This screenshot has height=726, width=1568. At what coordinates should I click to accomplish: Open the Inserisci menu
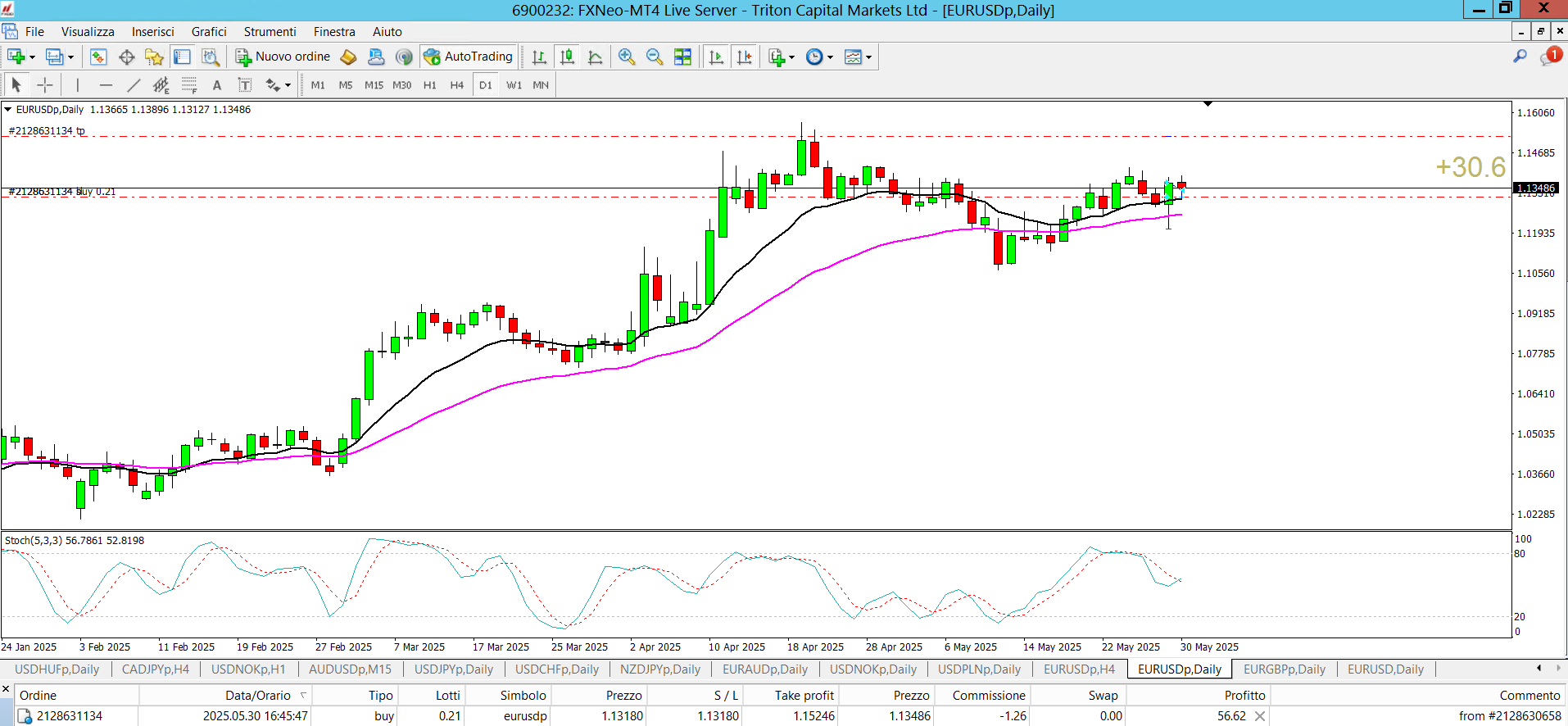point(153,31)
